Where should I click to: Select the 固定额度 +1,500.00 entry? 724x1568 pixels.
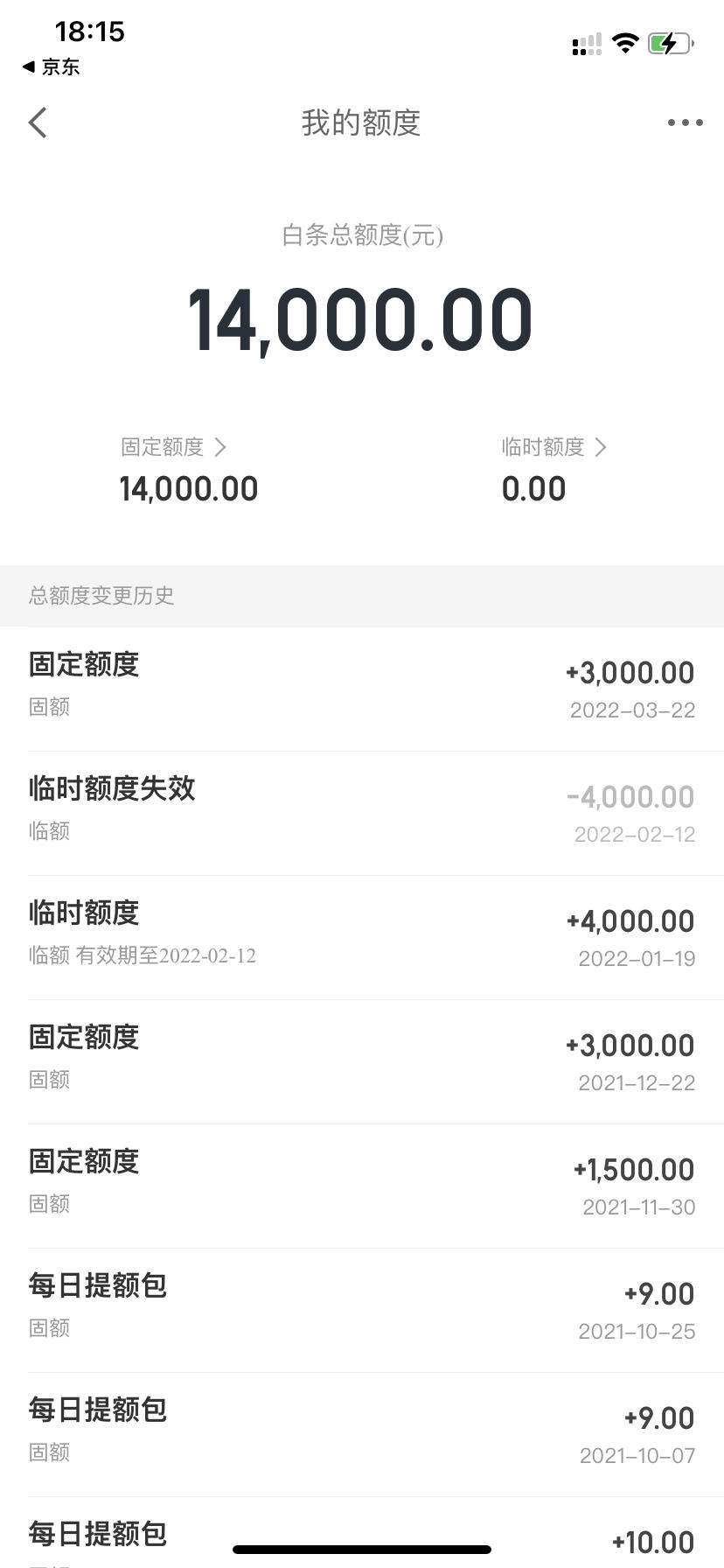[362, 1186]
